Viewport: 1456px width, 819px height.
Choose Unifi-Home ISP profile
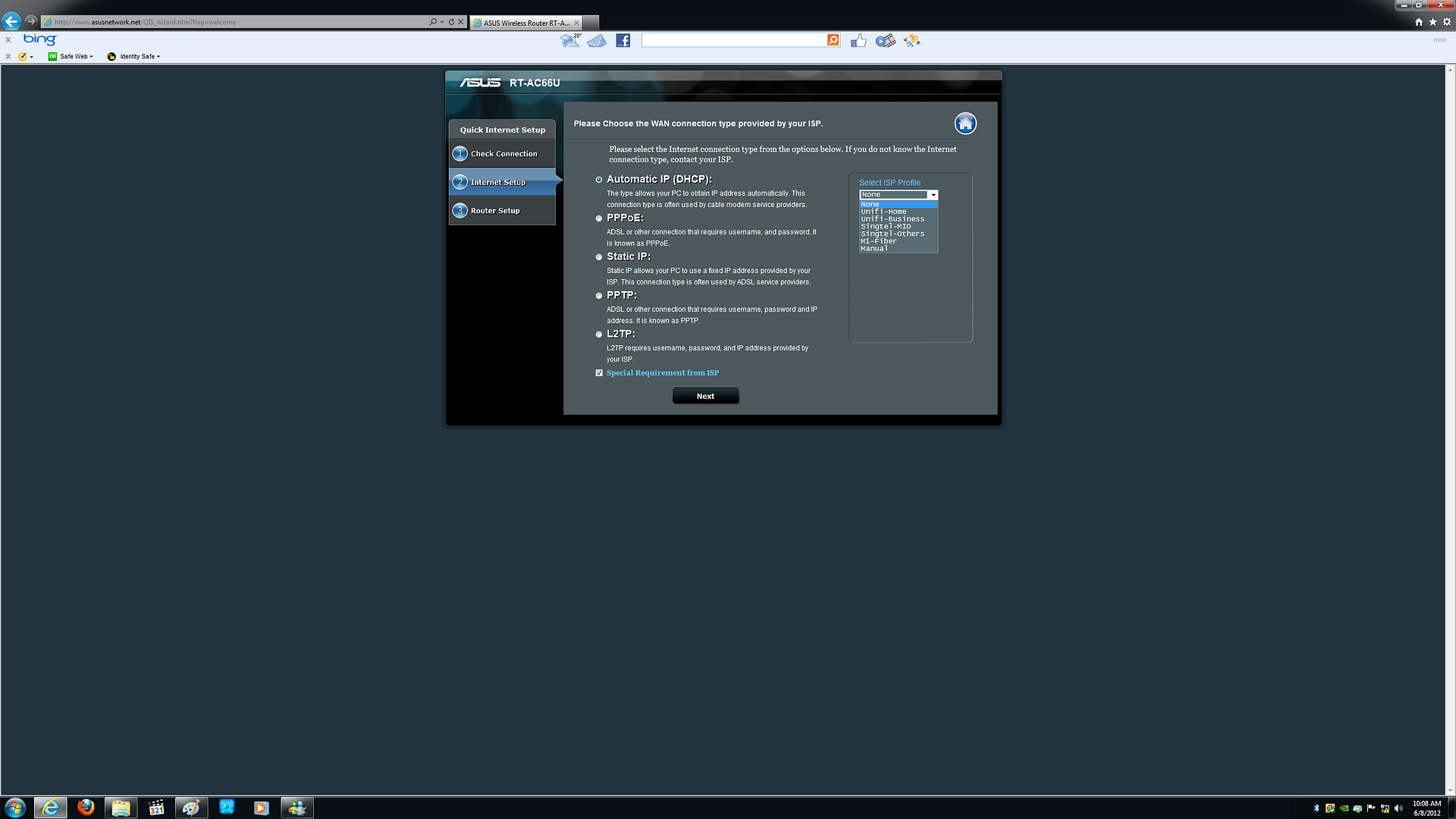tap(899, 212)
